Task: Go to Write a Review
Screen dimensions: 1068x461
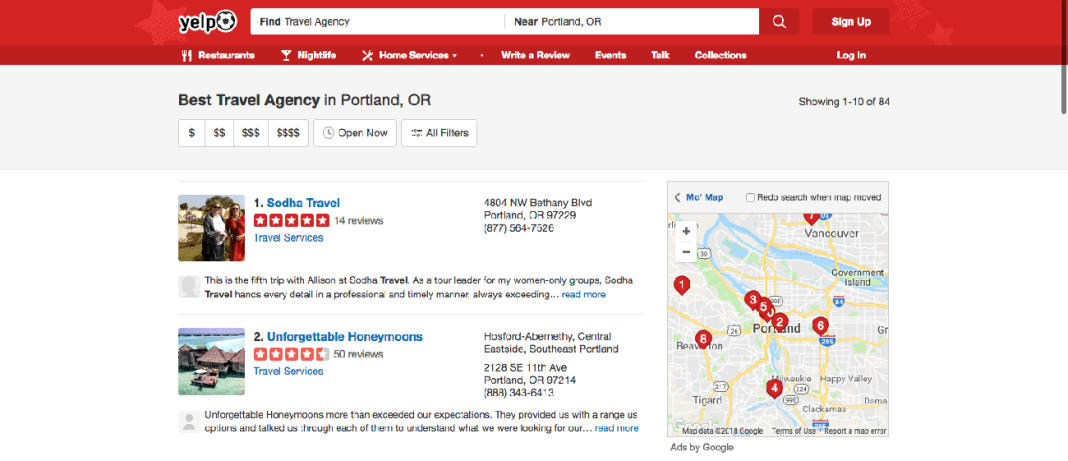Action: point(535,55)
